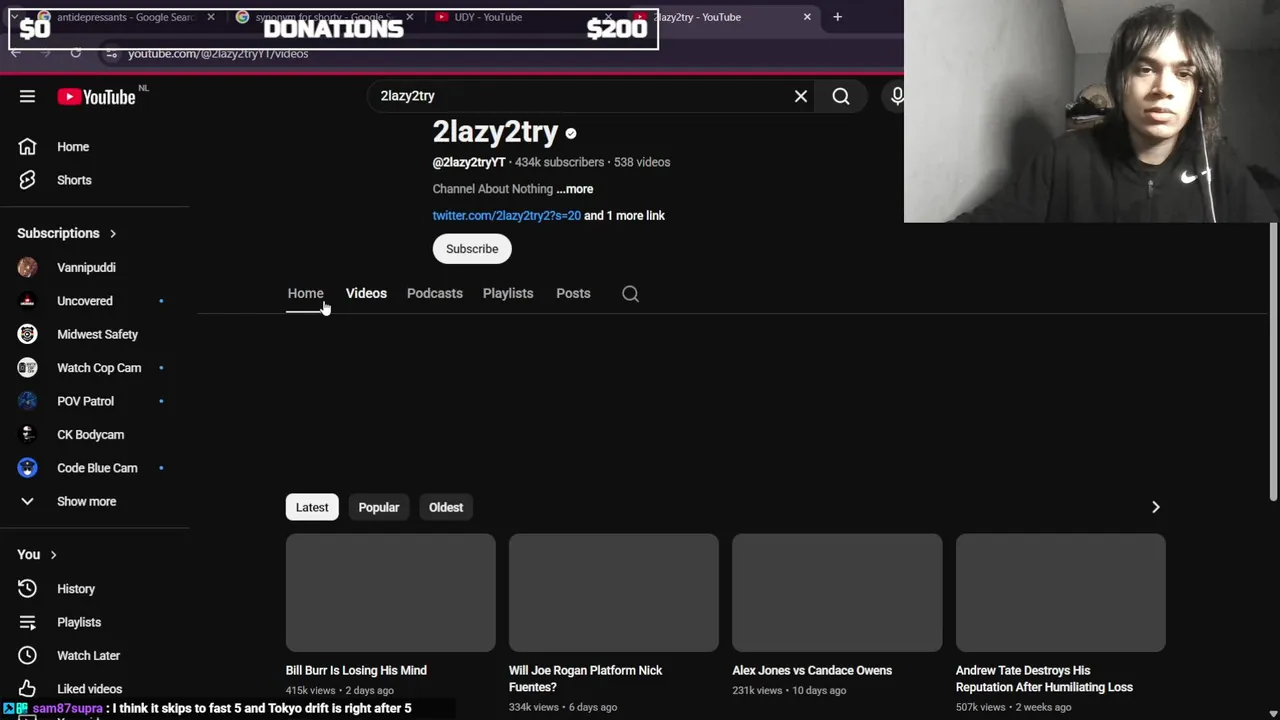The height and width of the screenshot is (720, 1280).
Task: Click the browser reload button
Action: coord(76,53)
